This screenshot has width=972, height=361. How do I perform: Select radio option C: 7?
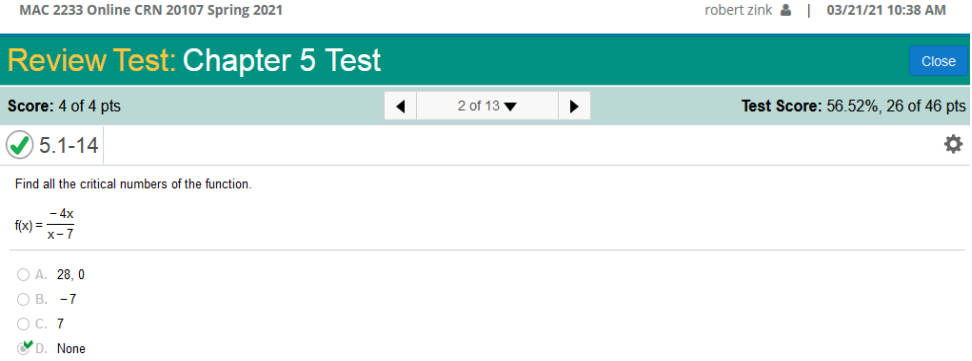(x=23, y=324)
